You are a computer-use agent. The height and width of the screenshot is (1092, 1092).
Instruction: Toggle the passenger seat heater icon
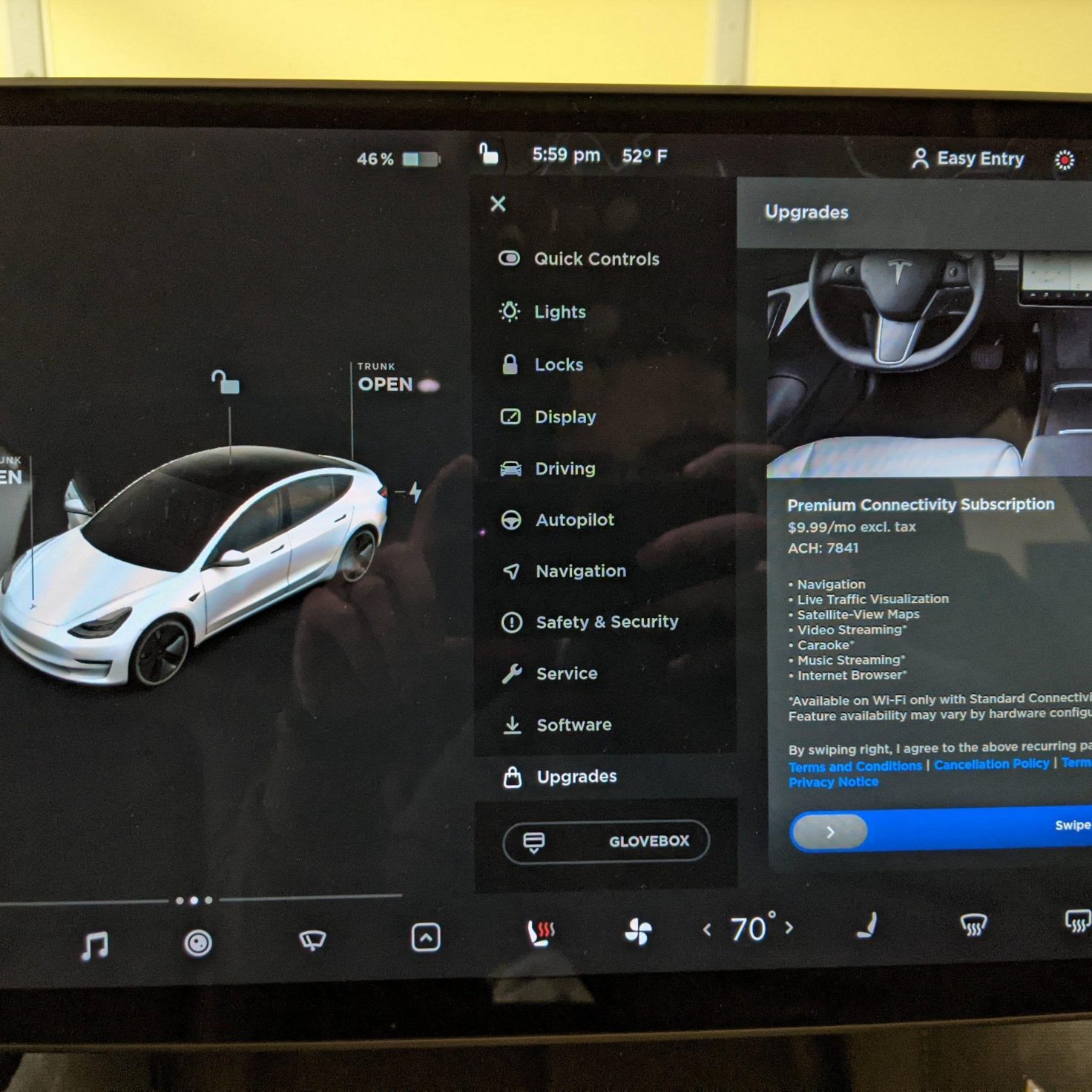point(867,925)
